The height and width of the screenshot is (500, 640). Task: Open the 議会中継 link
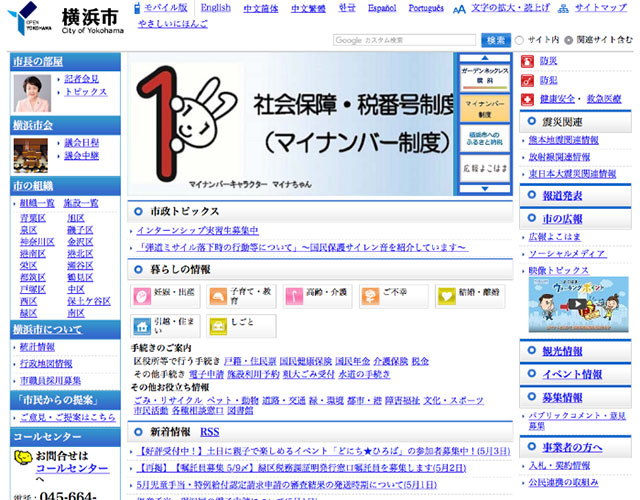coord(82,156)
